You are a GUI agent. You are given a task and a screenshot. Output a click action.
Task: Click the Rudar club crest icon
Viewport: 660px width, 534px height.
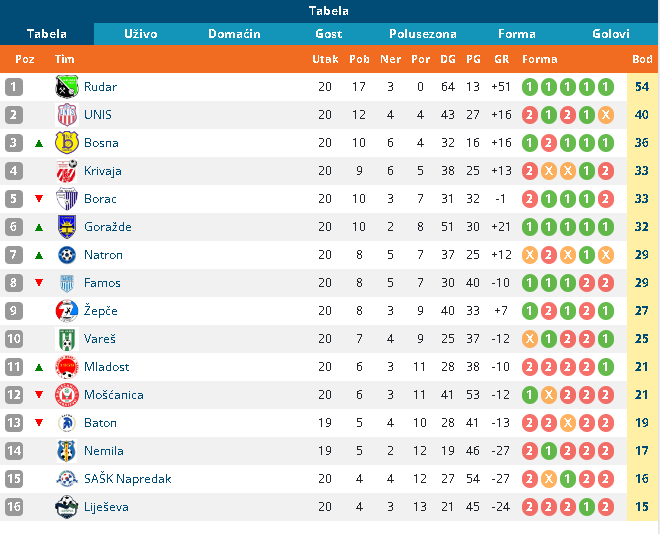66,87
